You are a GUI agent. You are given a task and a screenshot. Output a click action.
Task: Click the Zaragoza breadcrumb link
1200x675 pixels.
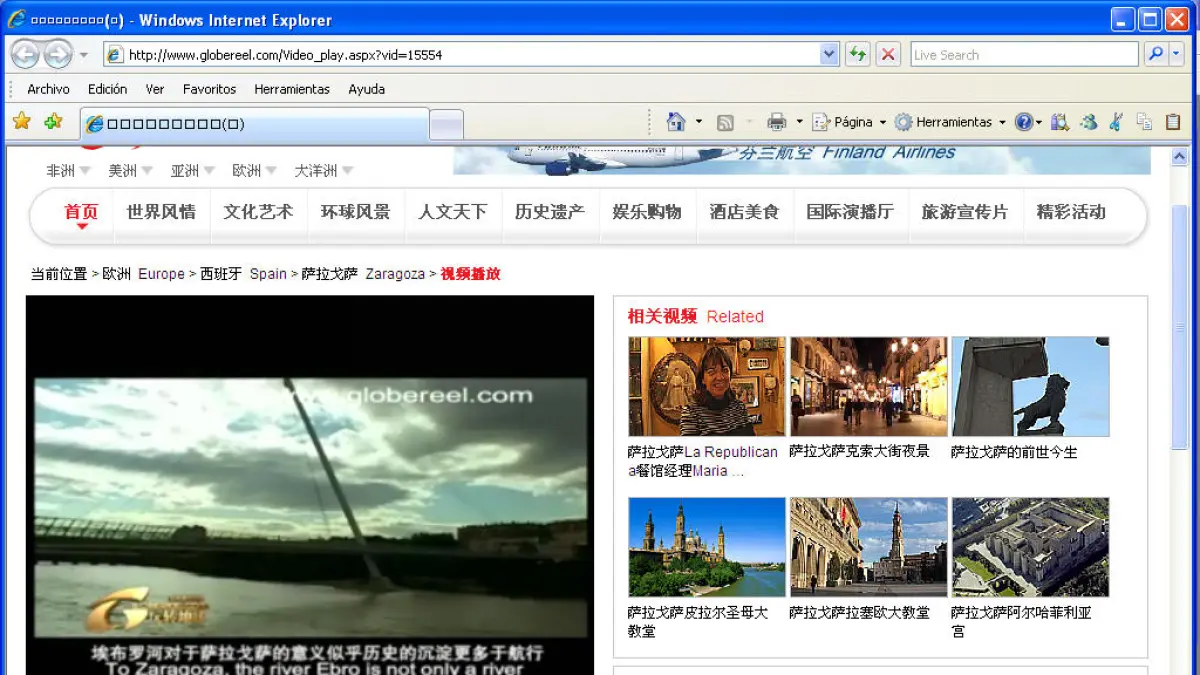click(395, 274)
